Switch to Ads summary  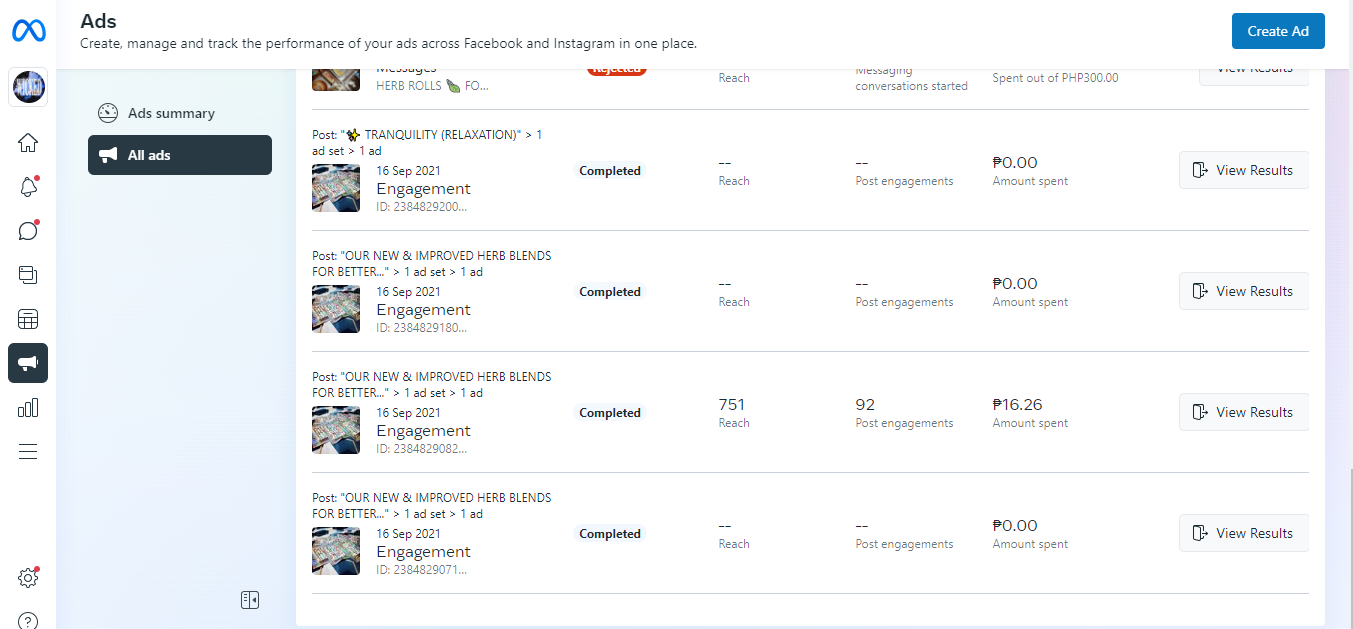[x=171, y=113]
